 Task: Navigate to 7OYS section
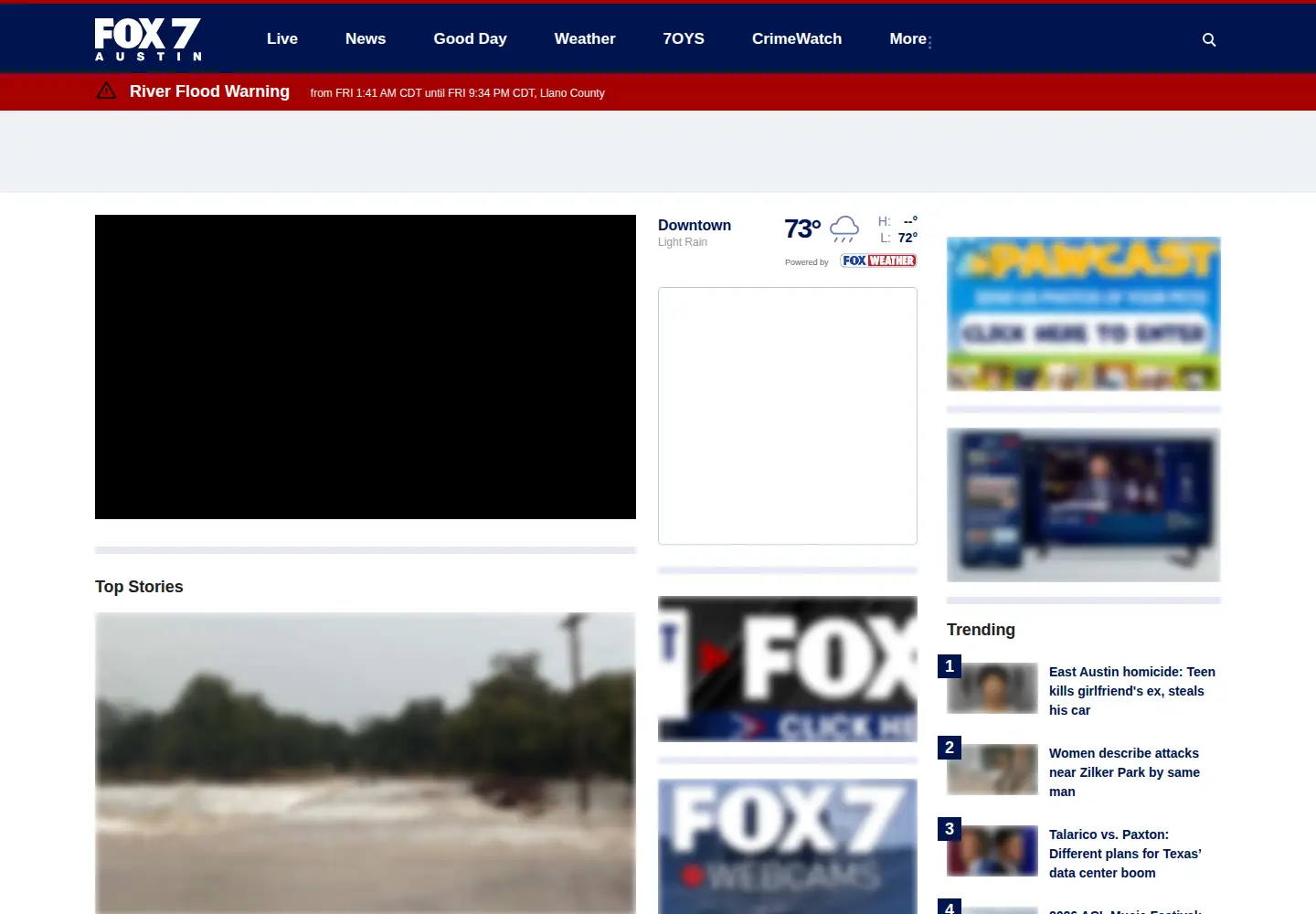click(684, 38)
